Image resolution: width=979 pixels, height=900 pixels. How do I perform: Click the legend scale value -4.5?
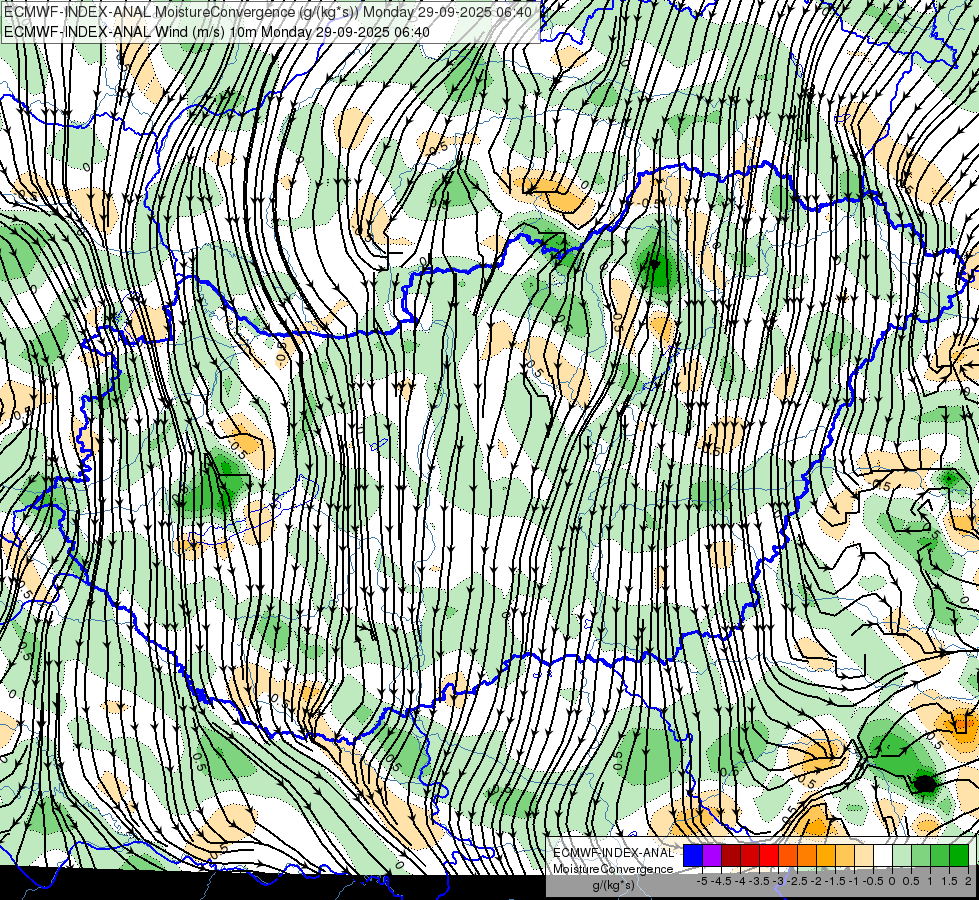click(x=721, y=881)
